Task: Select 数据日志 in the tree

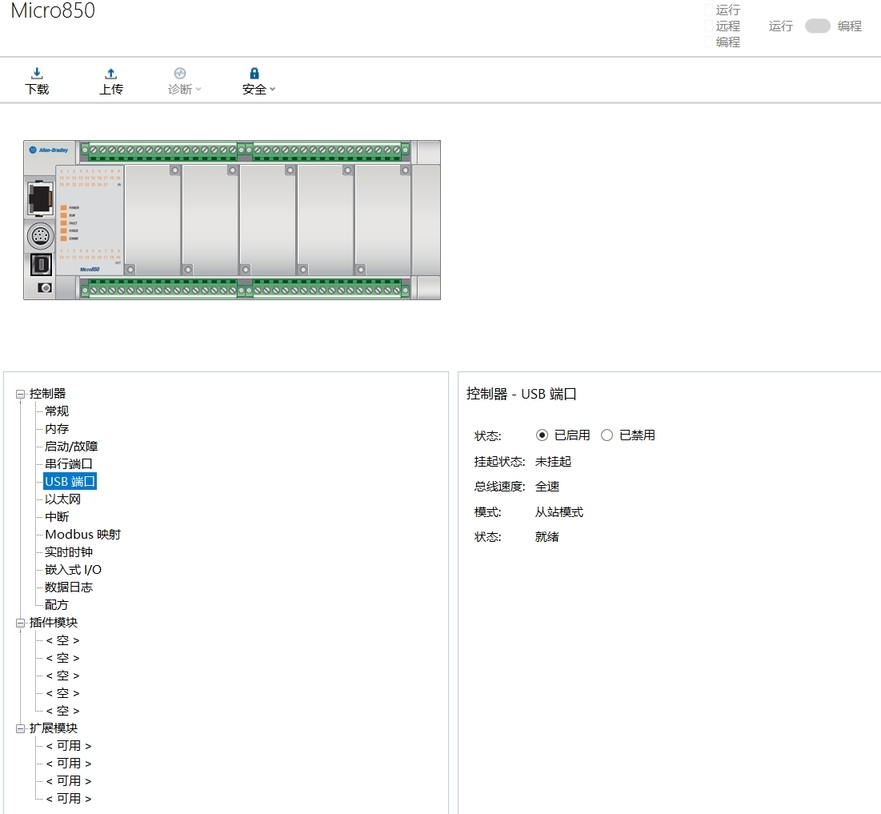Action: (x=69, y=587)
